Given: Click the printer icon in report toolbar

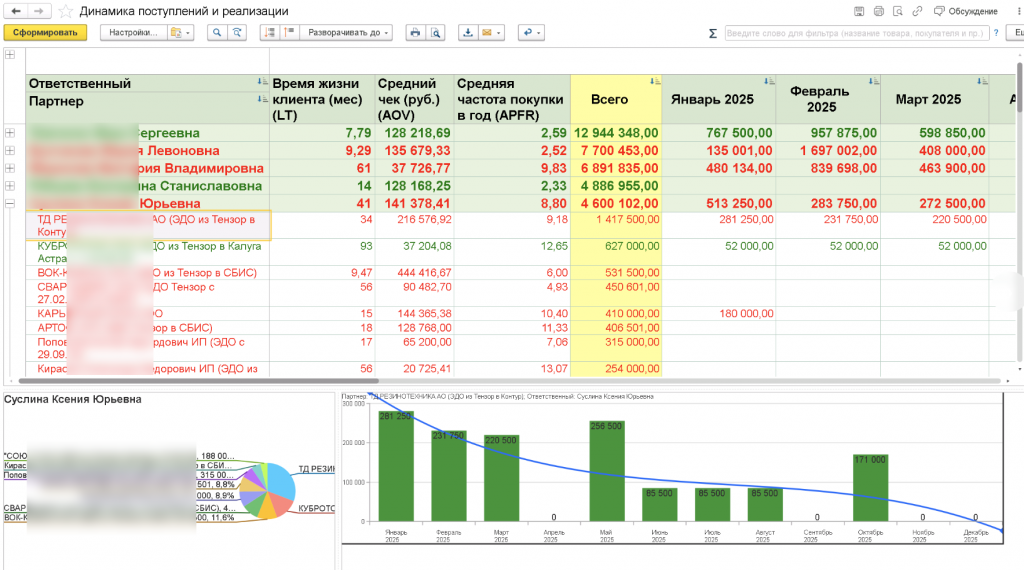Looking at the screenshot, I should [x=415, y=33].
